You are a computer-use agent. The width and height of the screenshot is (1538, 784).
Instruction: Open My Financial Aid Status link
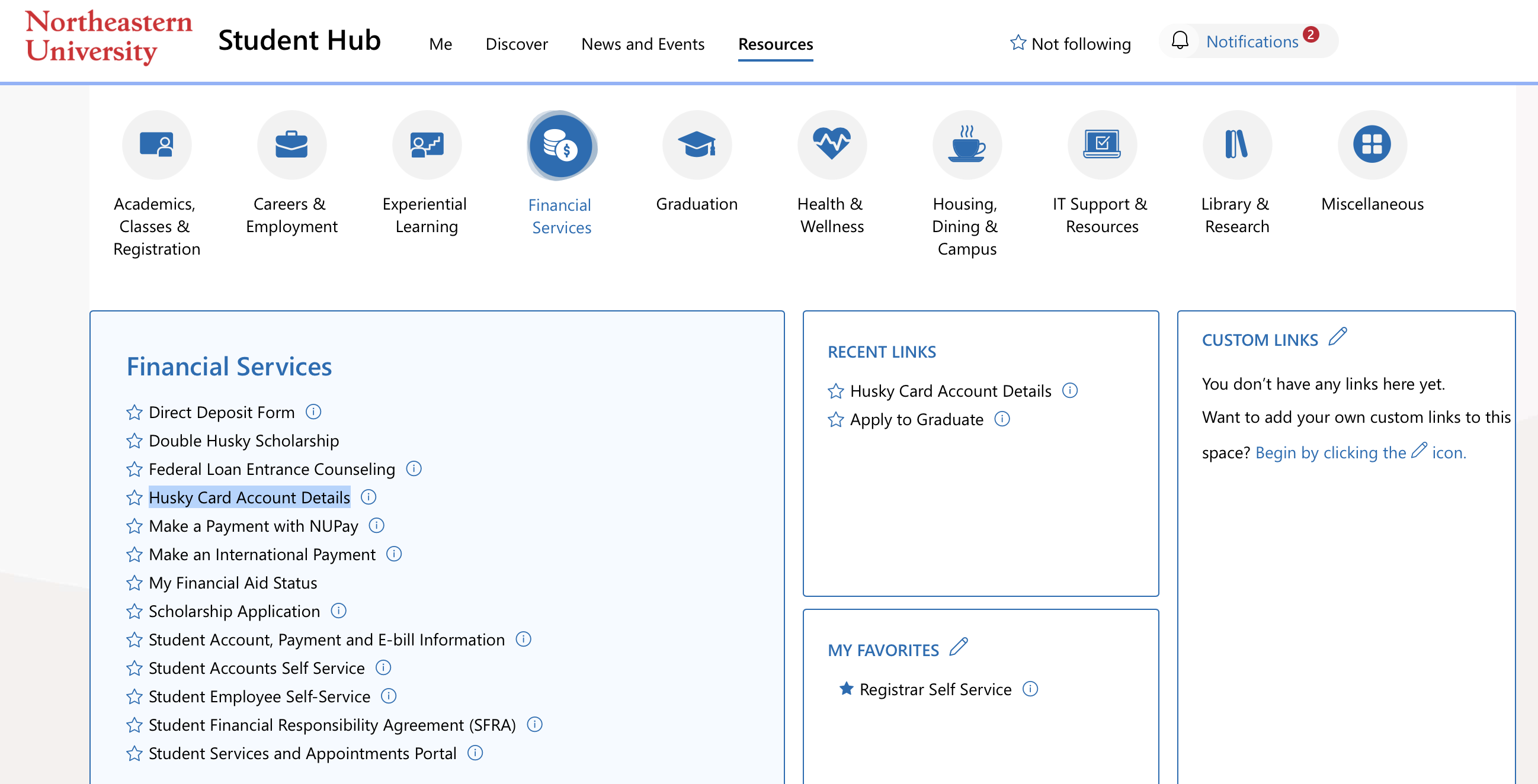point(233,583)
